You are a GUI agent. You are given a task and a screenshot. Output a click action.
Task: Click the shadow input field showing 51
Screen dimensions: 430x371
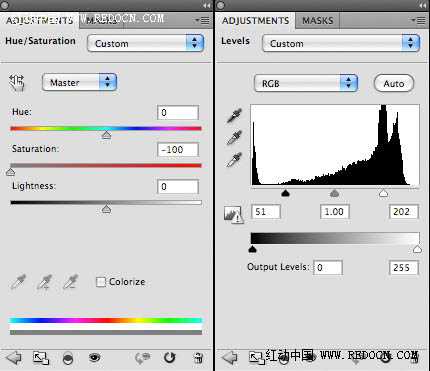[266, 212]
